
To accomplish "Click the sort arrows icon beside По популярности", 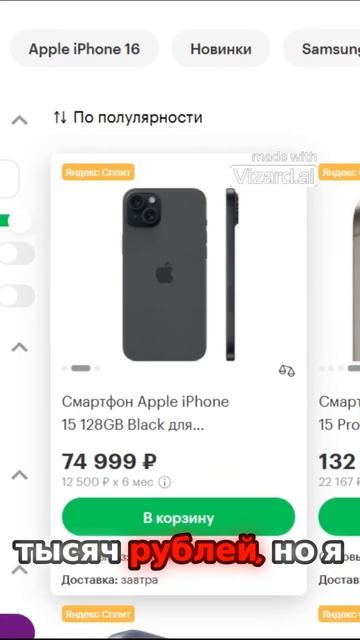I will (60, 118).
